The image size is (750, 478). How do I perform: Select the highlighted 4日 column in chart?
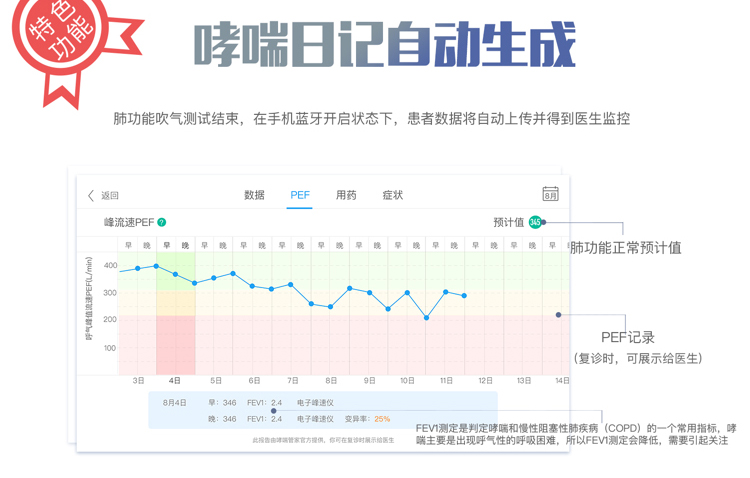176,313
